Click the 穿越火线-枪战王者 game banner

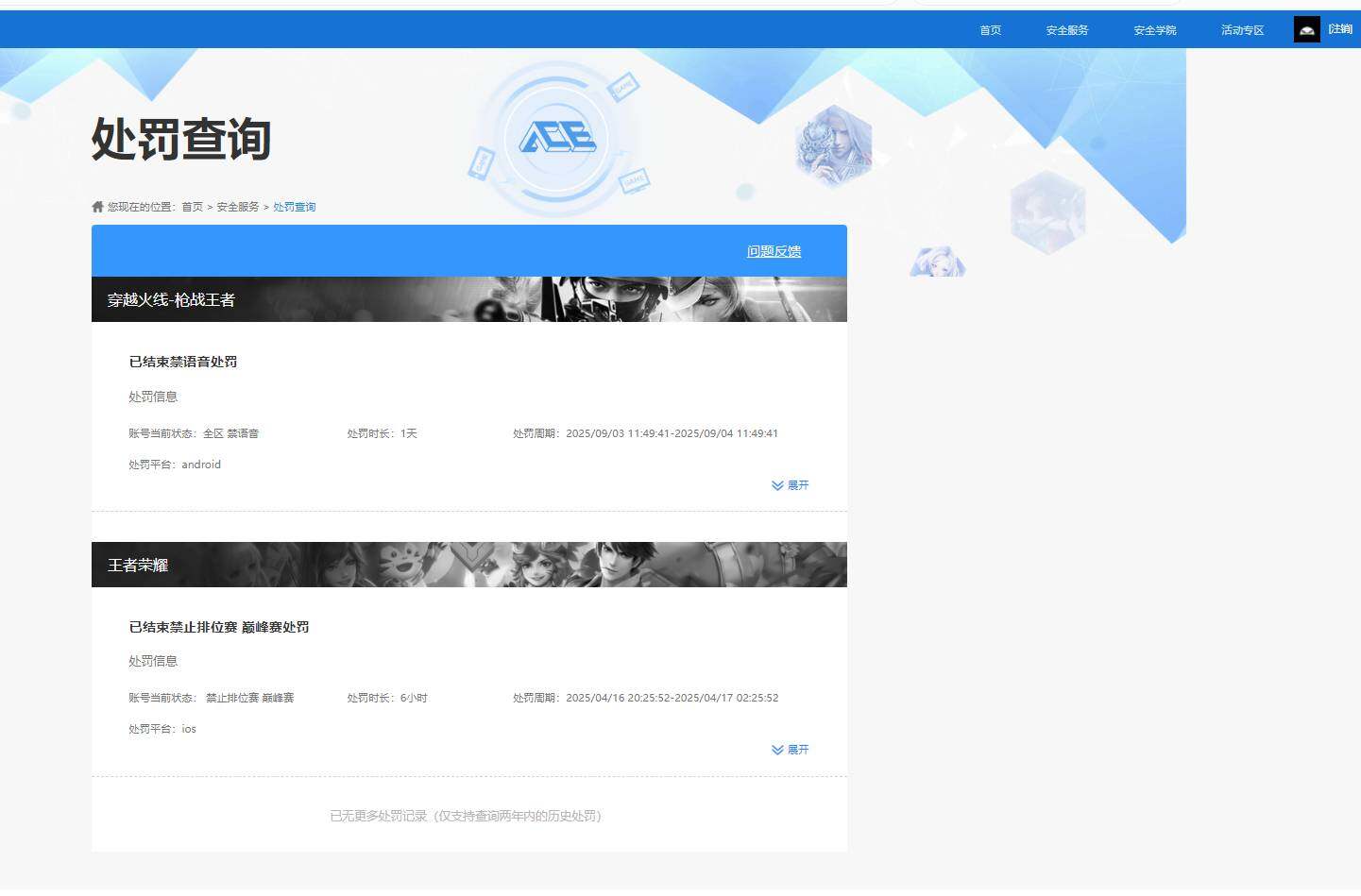tap(469, 299)
